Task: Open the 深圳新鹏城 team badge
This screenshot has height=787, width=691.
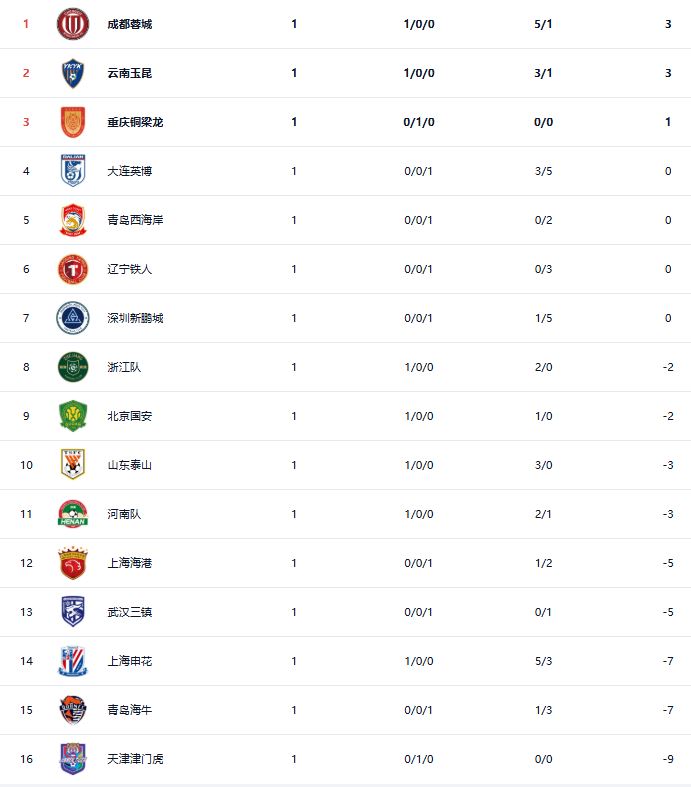Action: click(x=73, y=318)
